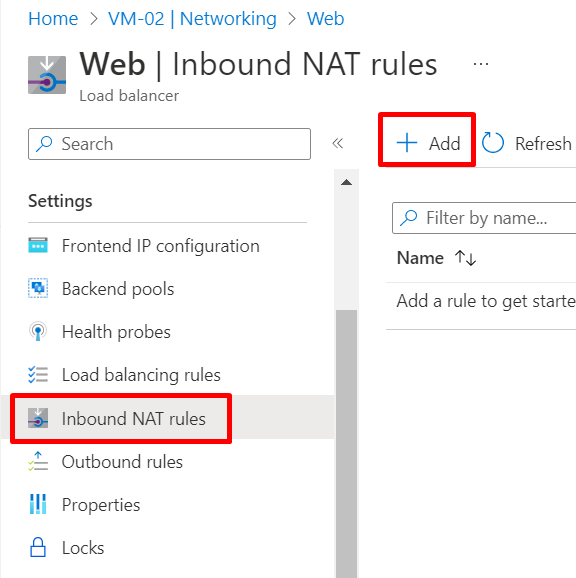Click the Backend pools icon
Viewport: 576px width, 578px height.
(38, 288)
